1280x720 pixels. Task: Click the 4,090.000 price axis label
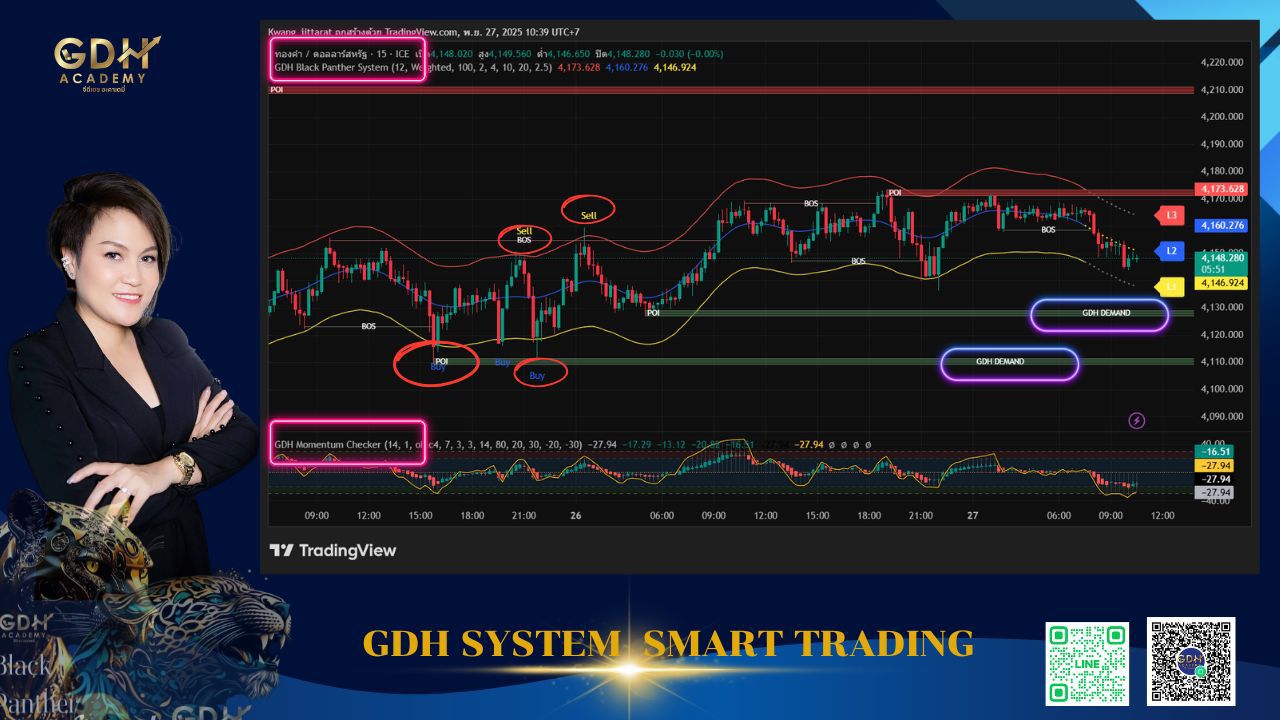click(1221, 417)
